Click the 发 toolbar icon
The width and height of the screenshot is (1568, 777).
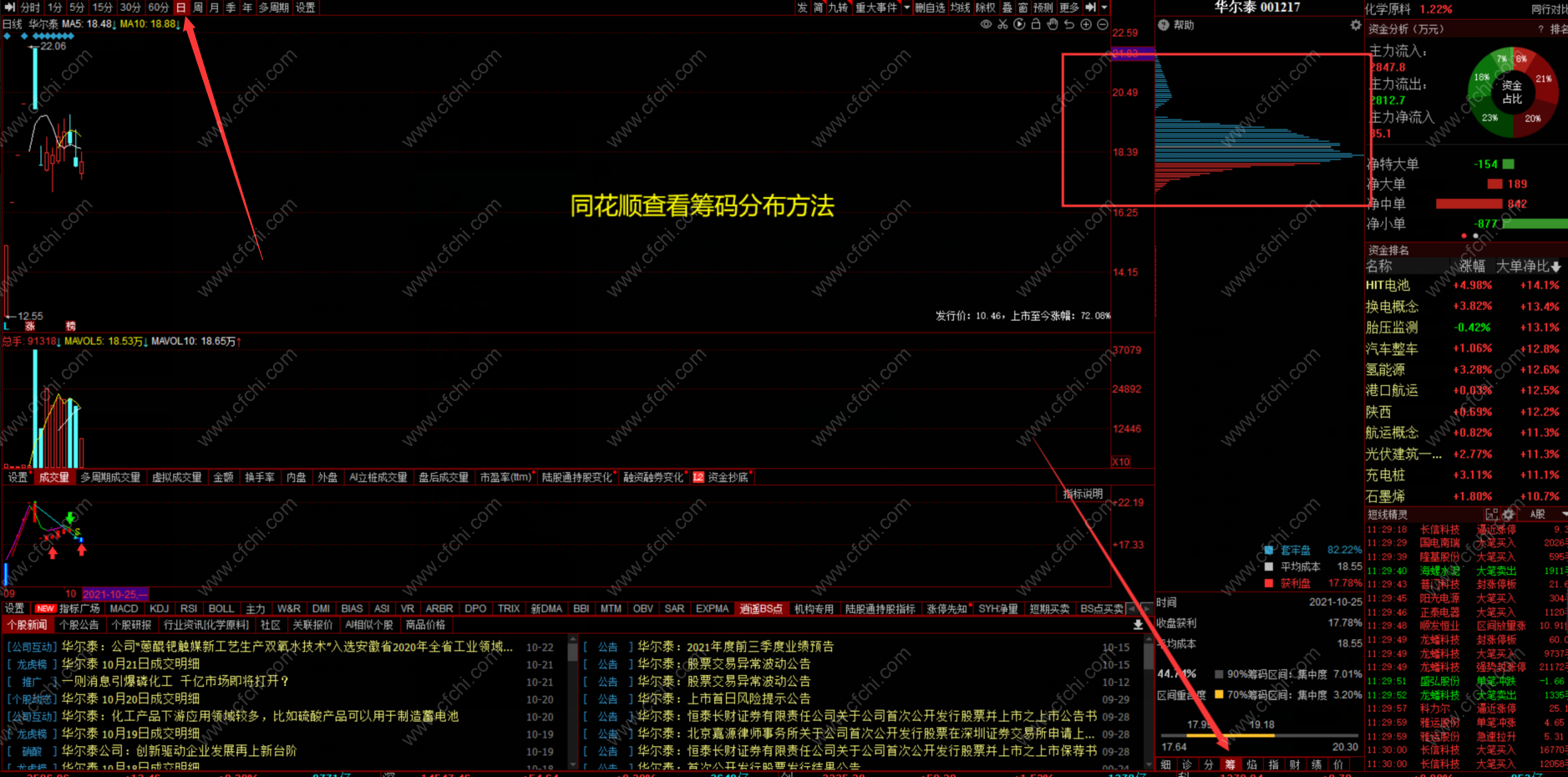tap(802, 8)
